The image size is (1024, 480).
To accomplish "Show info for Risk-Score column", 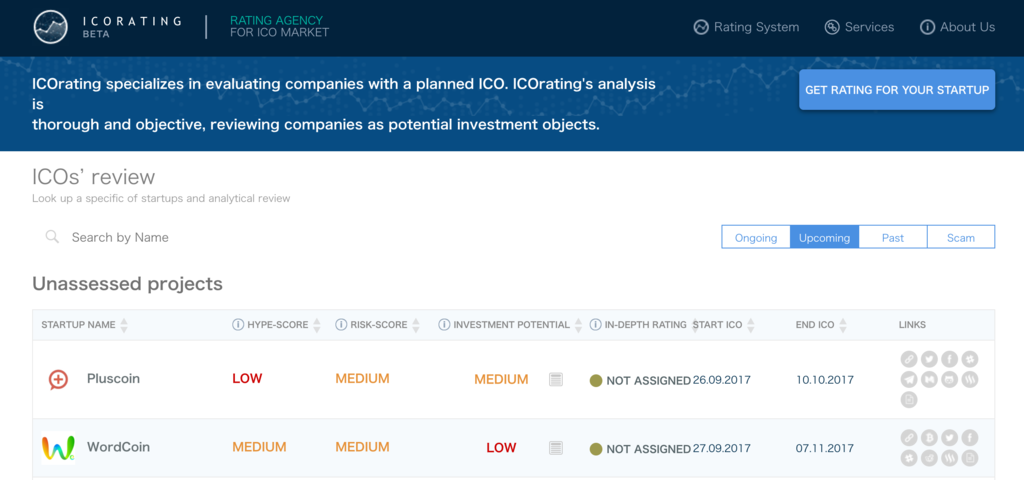I will (340, 325).
